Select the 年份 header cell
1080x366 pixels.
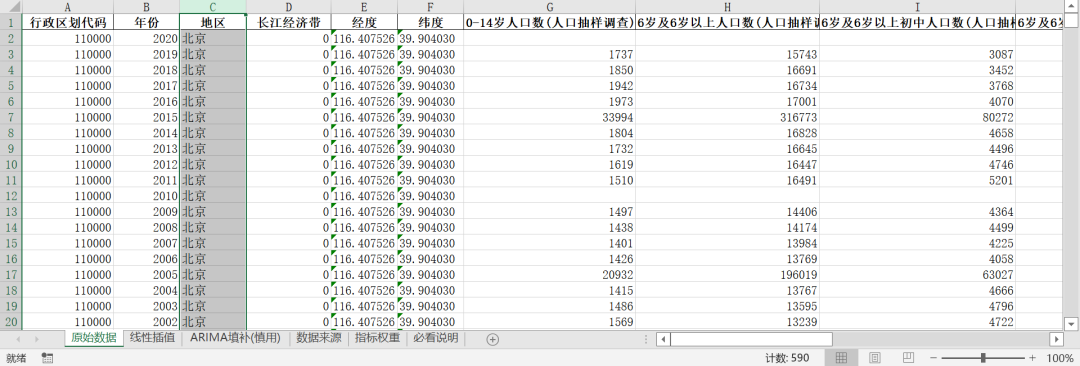click(147, 22)
